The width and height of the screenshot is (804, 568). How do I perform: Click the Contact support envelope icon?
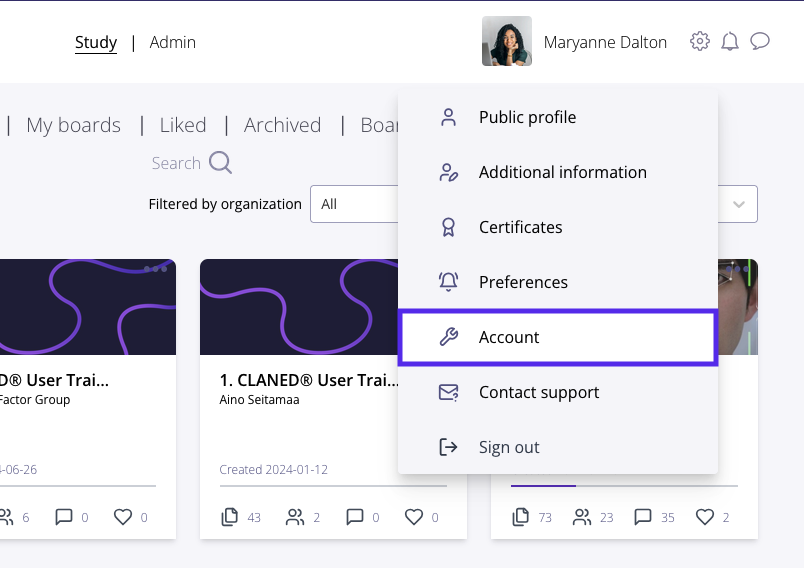(x=448, y=392)
